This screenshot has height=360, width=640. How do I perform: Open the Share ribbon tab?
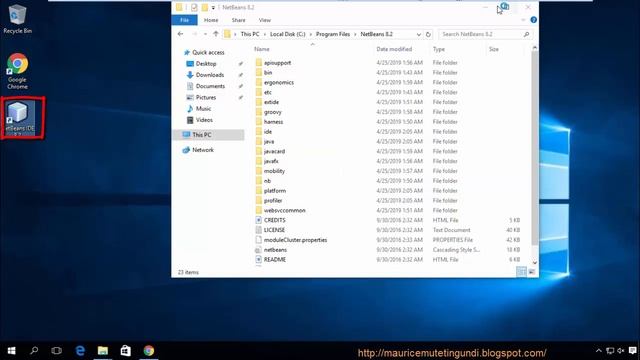pyautogui.click(x=238, y=20)
